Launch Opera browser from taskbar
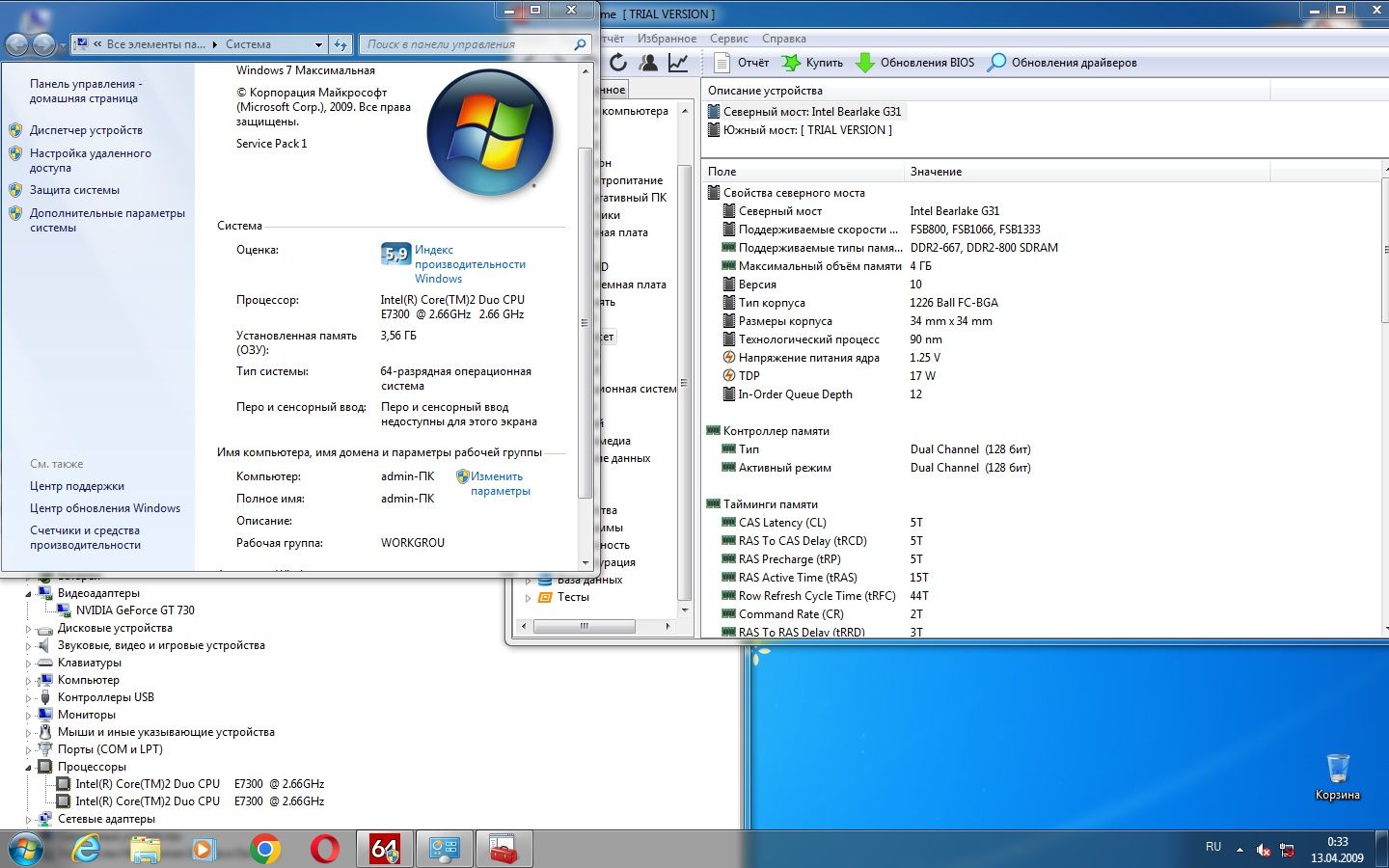Image resolution: width=1389 pixels, height=868 pixels. (x=325, y=850)
